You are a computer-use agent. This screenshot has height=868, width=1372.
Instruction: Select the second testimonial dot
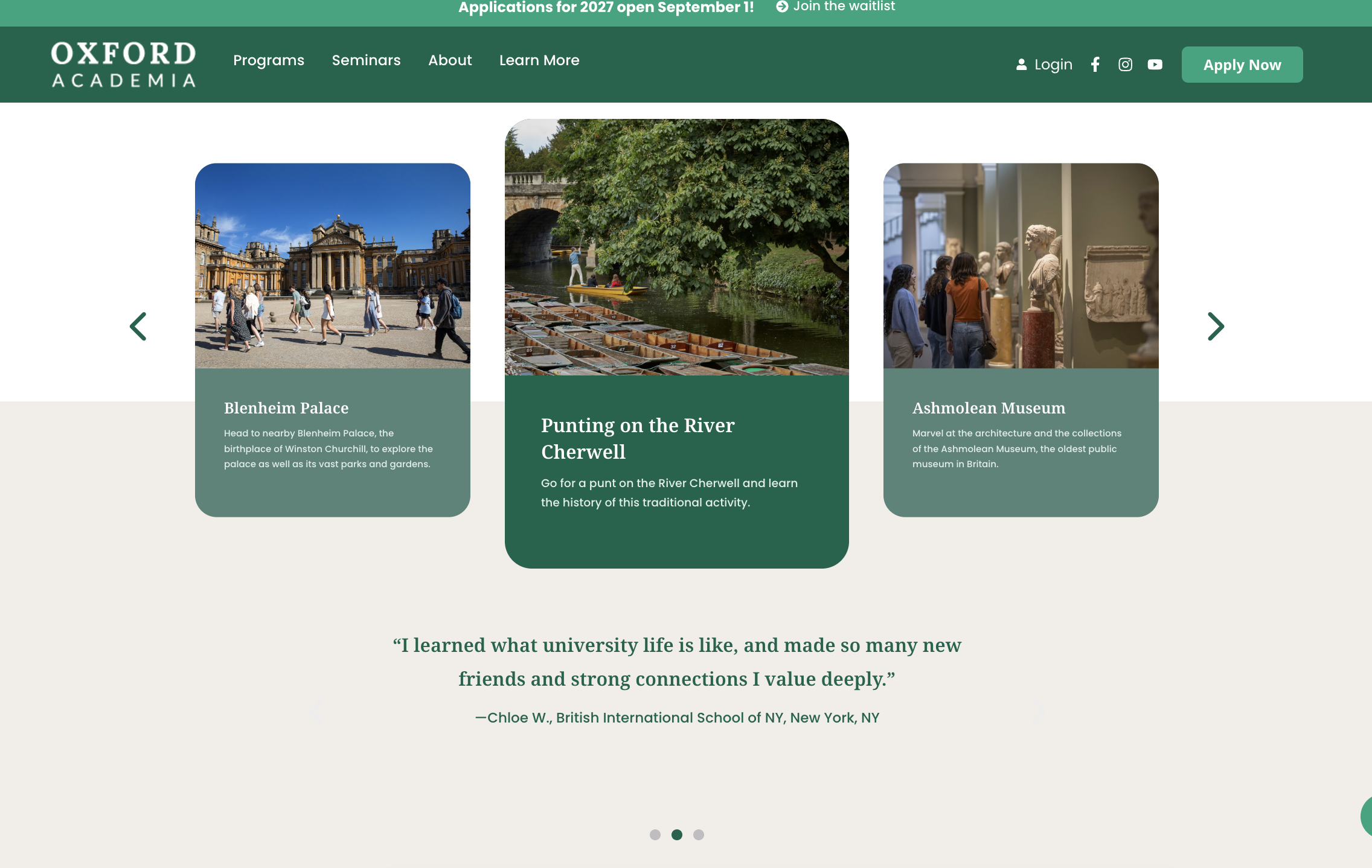(x=677, y=835)
